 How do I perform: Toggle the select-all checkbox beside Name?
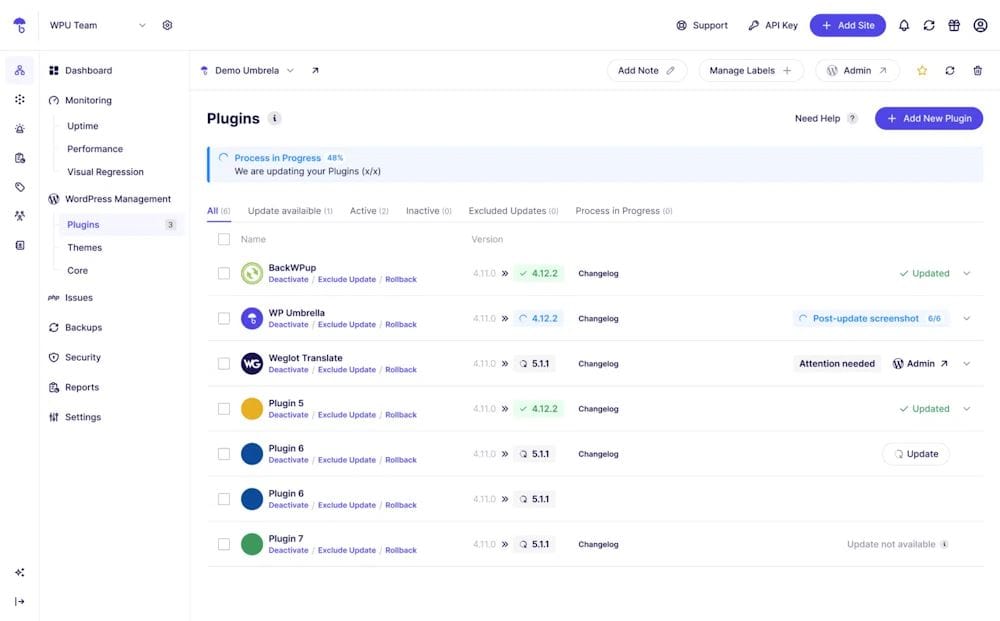[224, 239]
